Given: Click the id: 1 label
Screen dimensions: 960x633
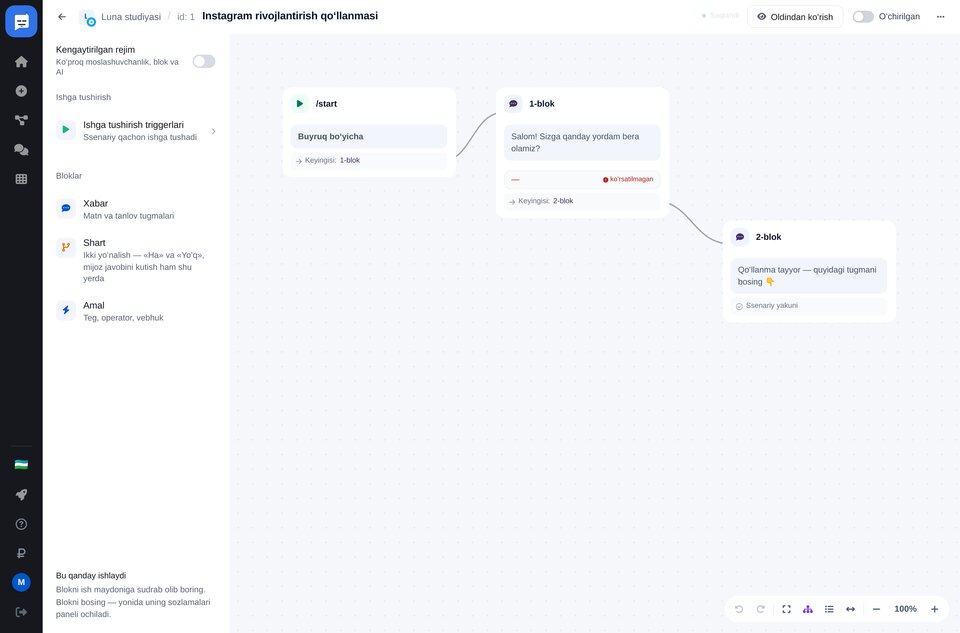Looking at the screenshot, I should point(186,17).
